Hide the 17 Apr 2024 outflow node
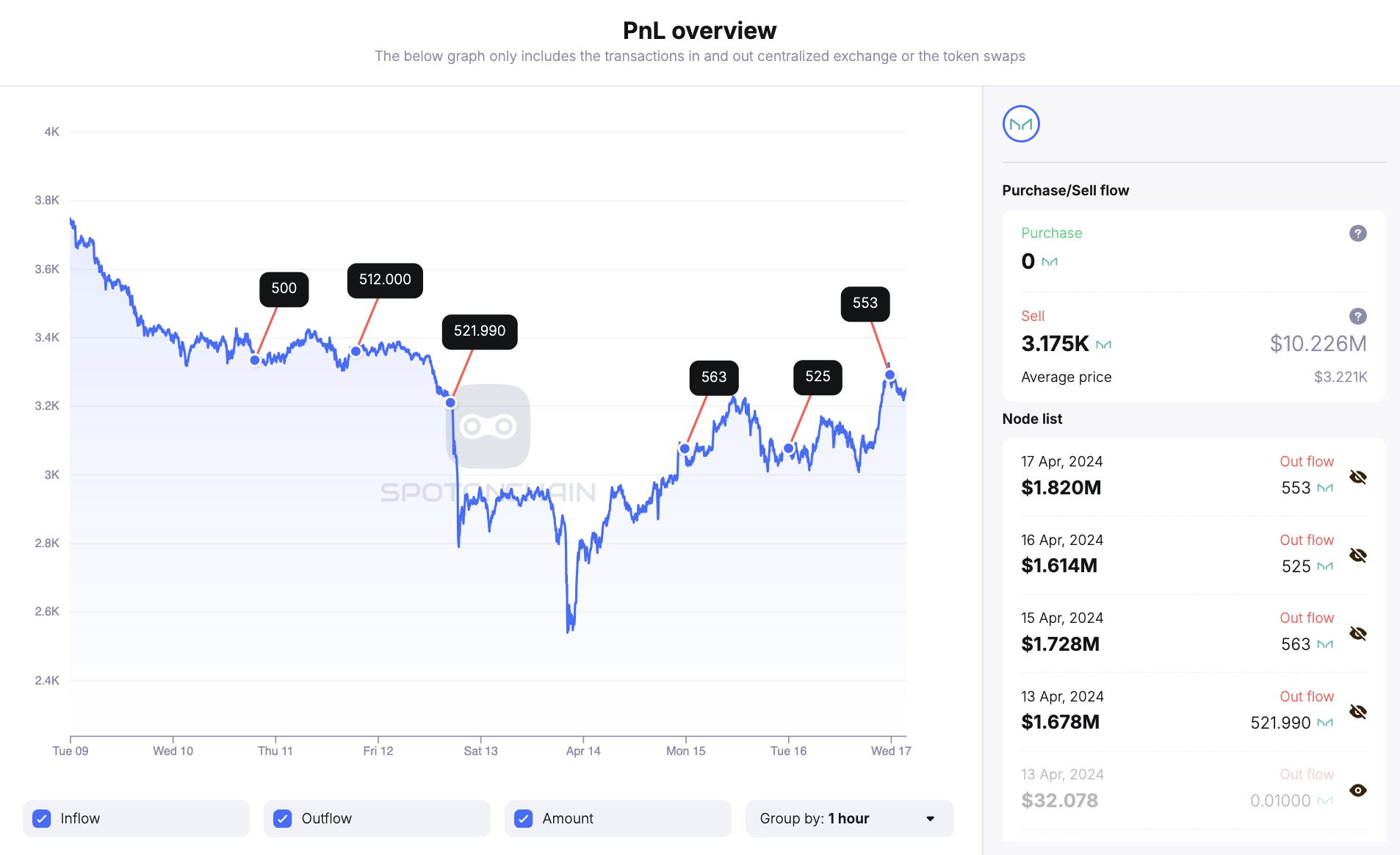Viewport: 1400px width, 855px height. 1357,477
